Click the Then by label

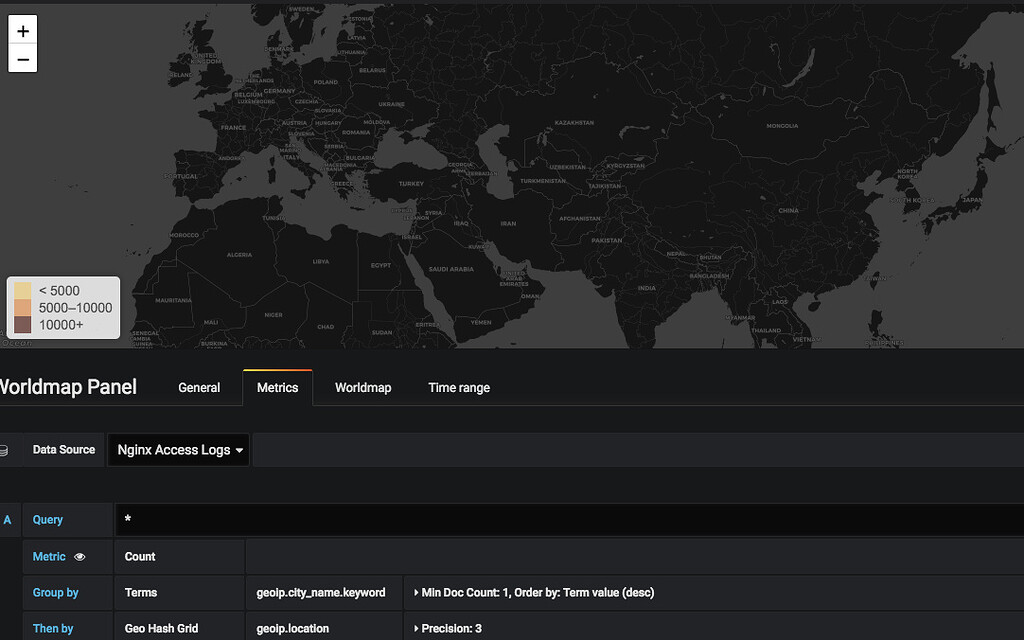click(x=52, y=628)
